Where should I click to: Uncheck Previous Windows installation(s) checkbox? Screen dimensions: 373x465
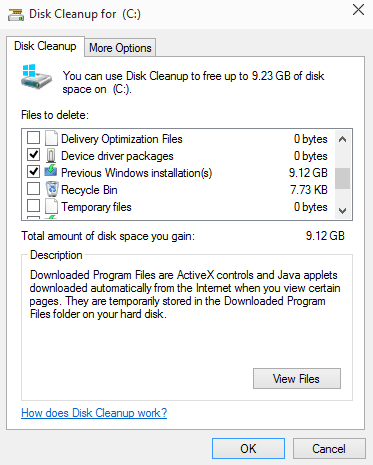(33, 171)
